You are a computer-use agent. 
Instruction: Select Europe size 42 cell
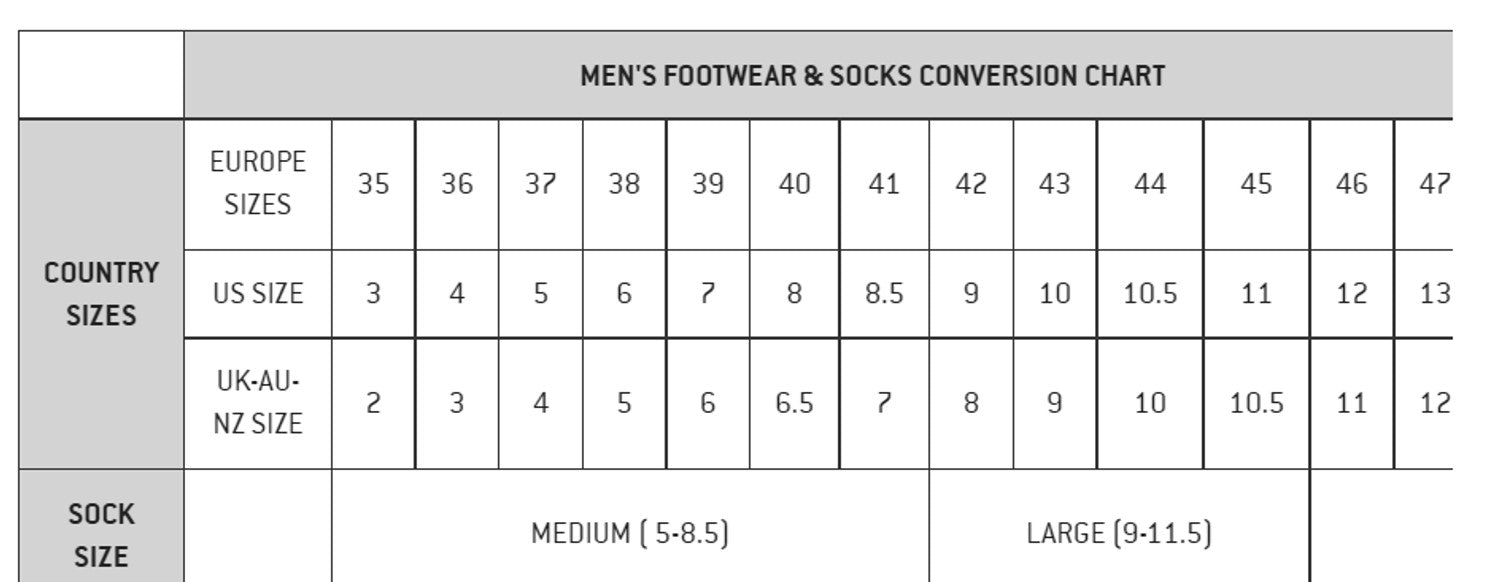tap(971, 185)
